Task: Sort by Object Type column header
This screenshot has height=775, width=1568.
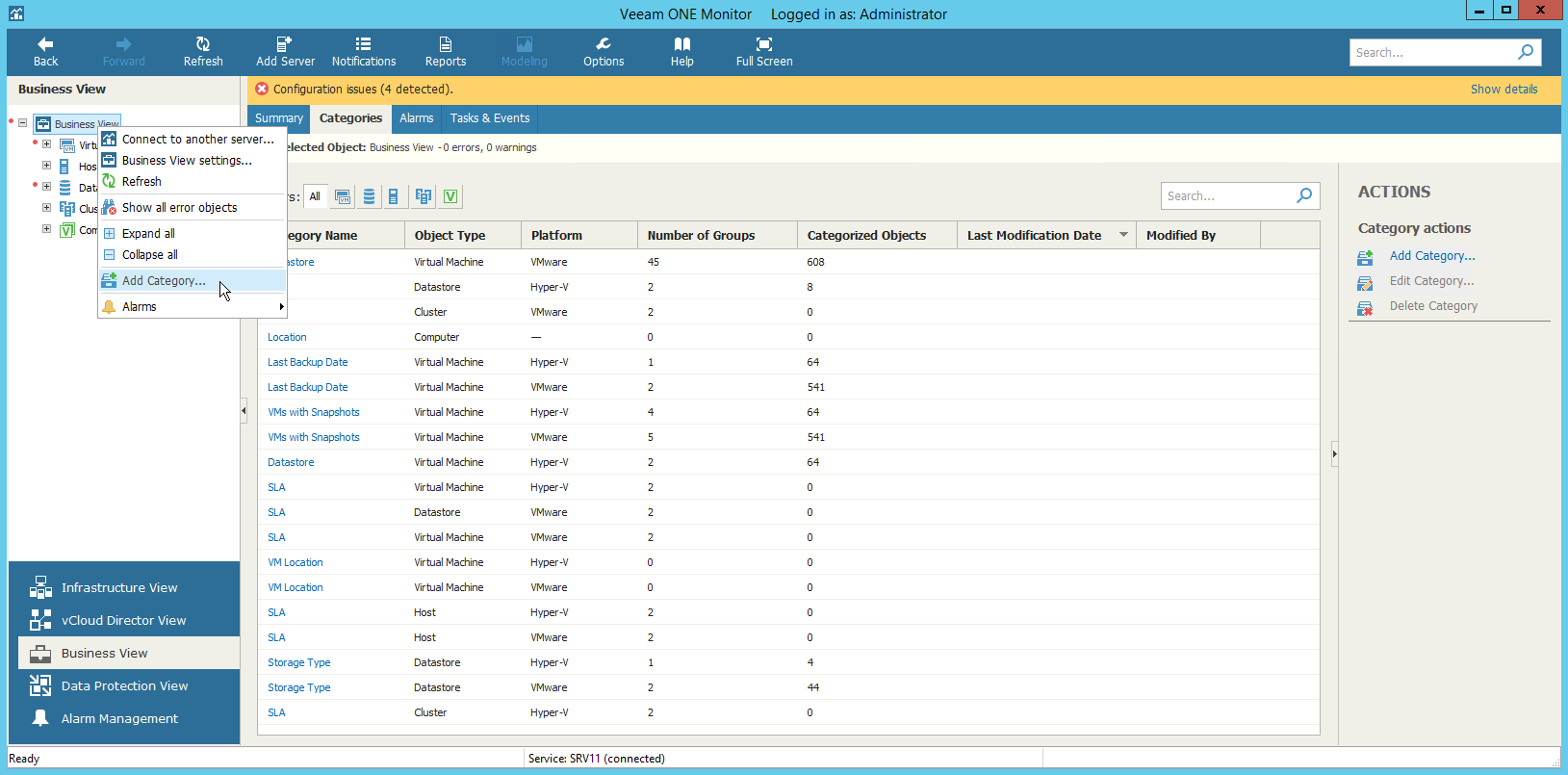Action: point(463,235)
